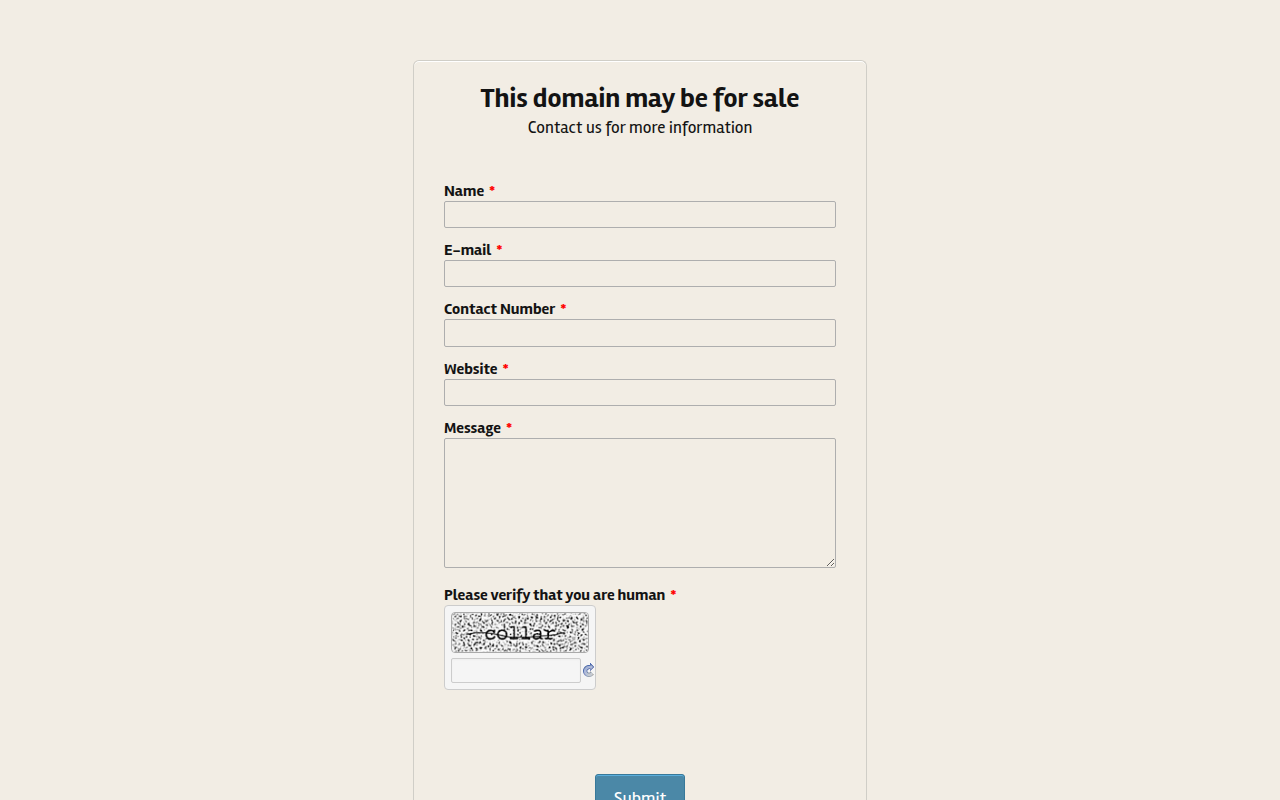Click the E-mail field label
1280x800 pixels.
467,250
